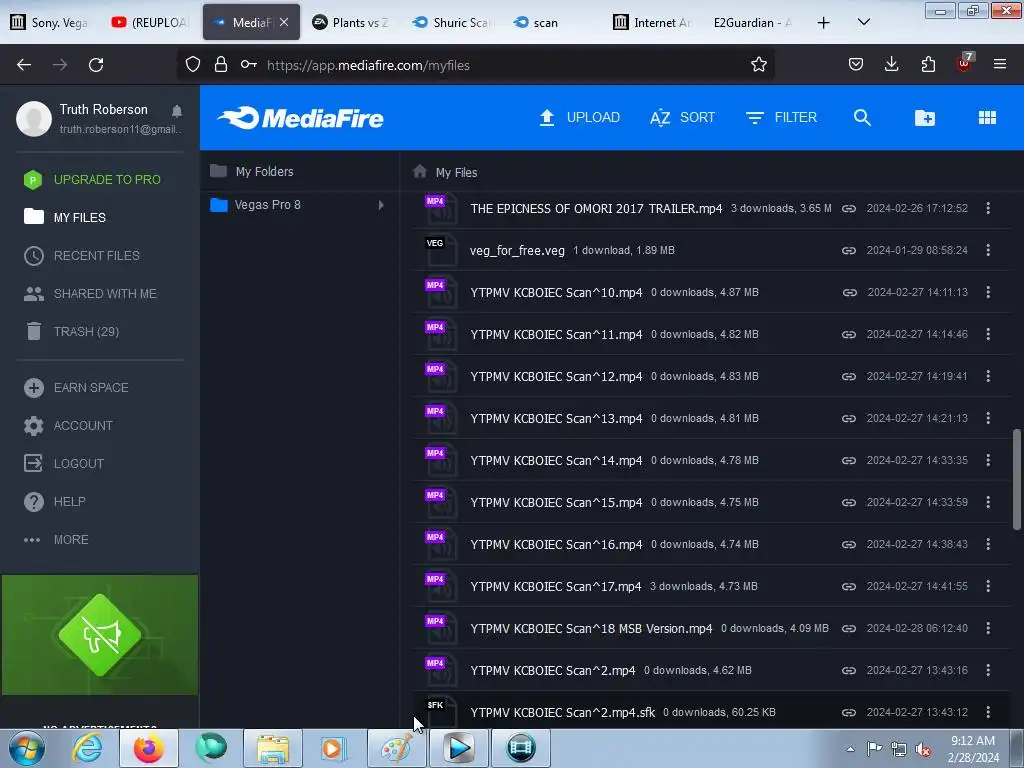Viewport: 1024px width, 768px height.
Task: Open options menu for Scan^12.mp4
Action: point(988,376)
